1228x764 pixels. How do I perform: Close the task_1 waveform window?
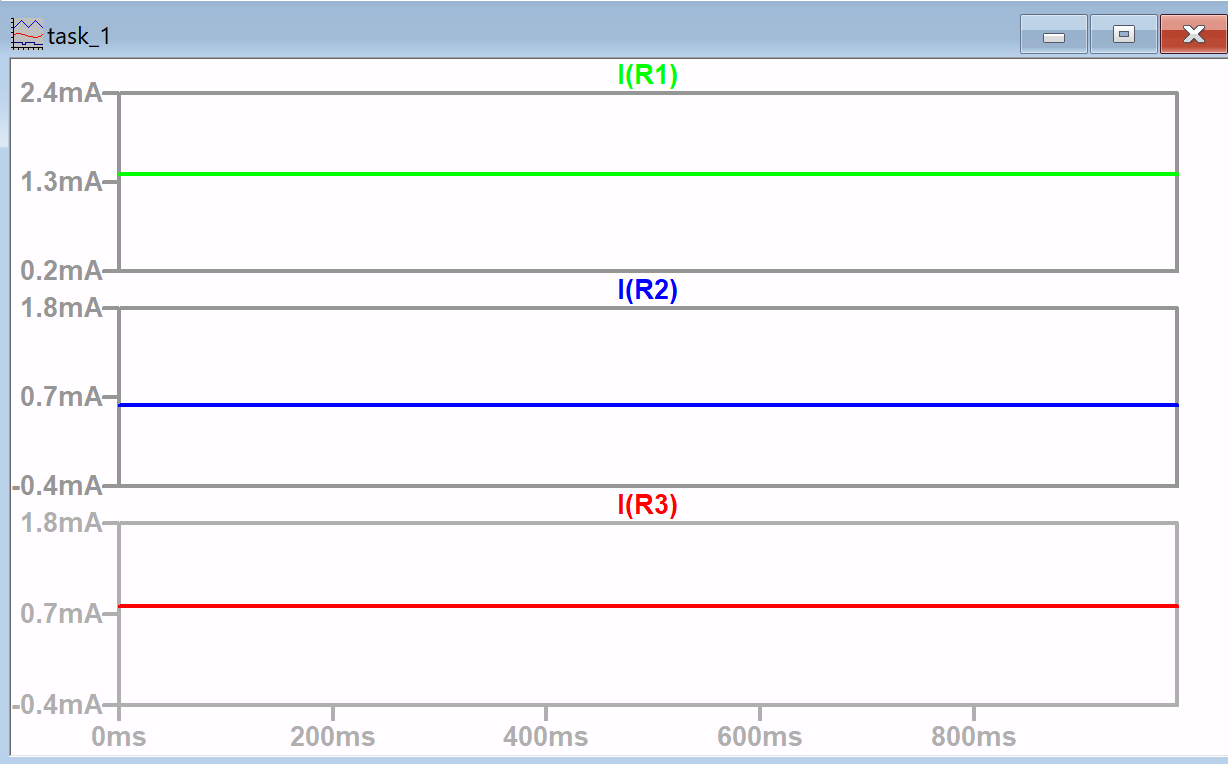[1192, 35]
